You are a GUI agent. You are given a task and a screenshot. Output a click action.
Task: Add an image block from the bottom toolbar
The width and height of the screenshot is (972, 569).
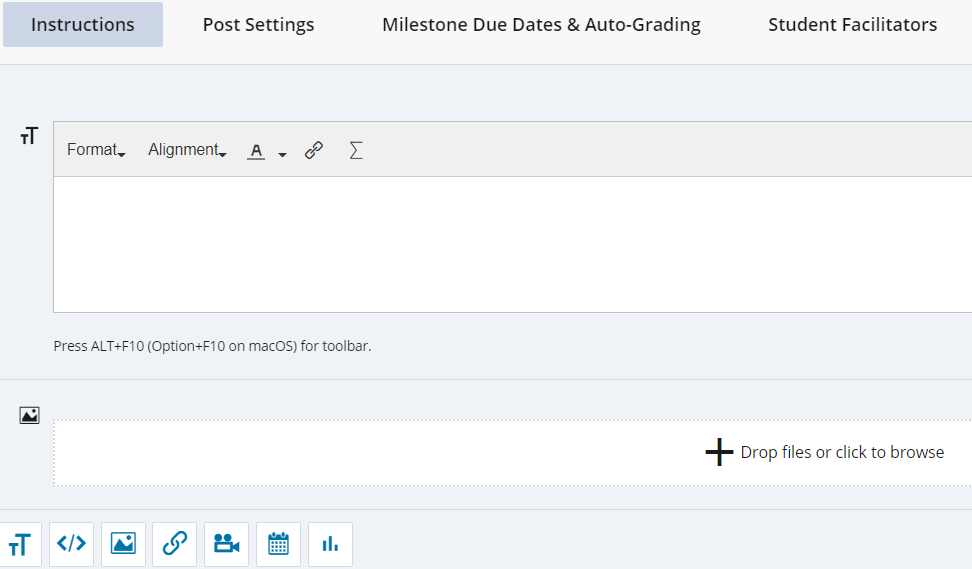tap(123, 544)
